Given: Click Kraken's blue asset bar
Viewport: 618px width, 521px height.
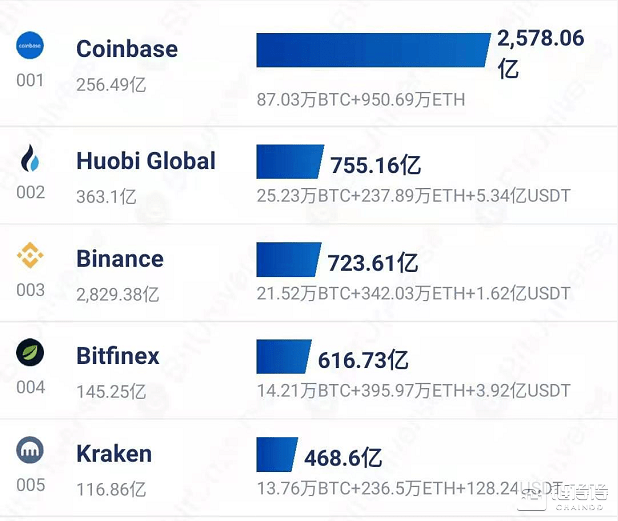Looking at the screenshot, I should tap(277, 455).
